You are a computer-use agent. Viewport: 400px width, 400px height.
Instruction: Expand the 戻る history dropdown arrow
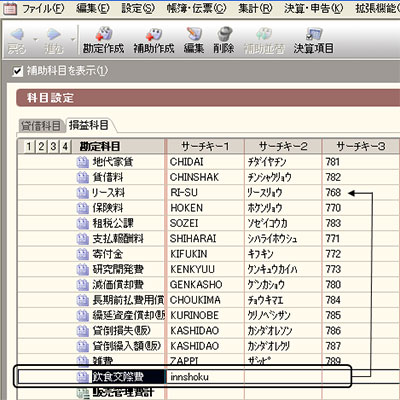35,40
